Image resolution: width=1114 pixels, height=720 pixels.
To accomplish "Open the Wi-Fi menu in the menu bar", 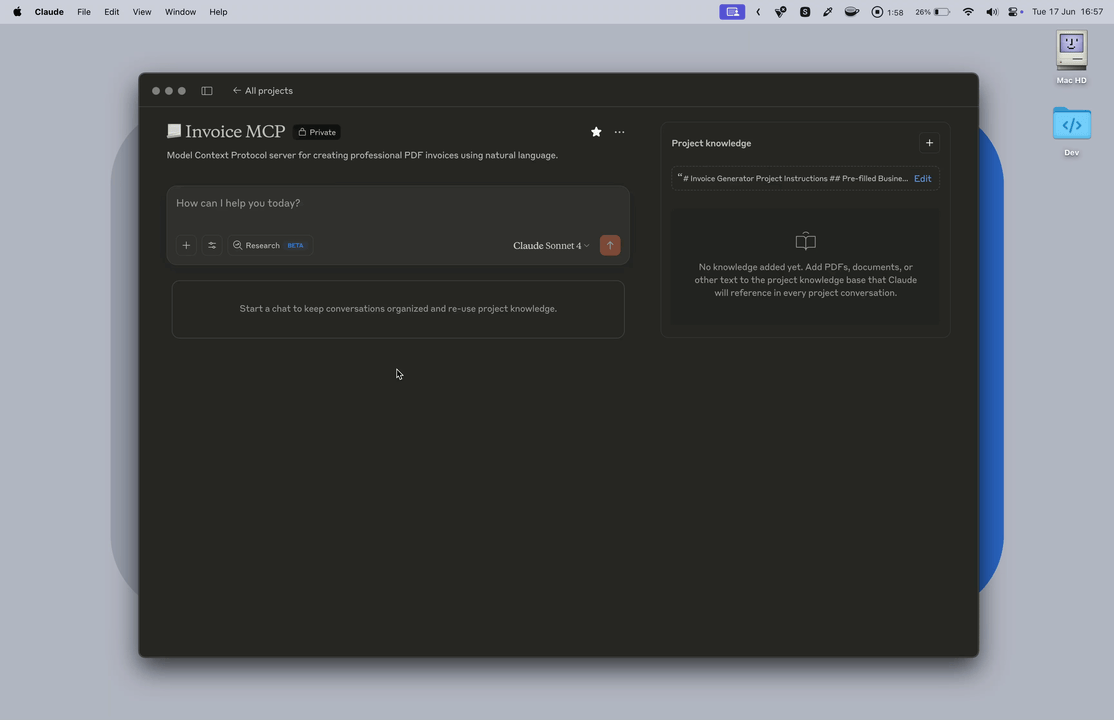I will pos(968,11).
